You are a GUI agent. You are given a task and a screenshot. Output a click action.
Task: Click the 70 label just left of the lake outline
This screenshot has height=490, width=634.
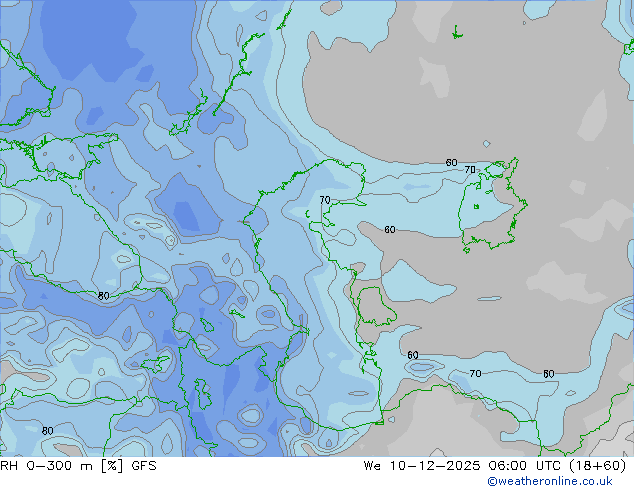click(x=470, y=170)
